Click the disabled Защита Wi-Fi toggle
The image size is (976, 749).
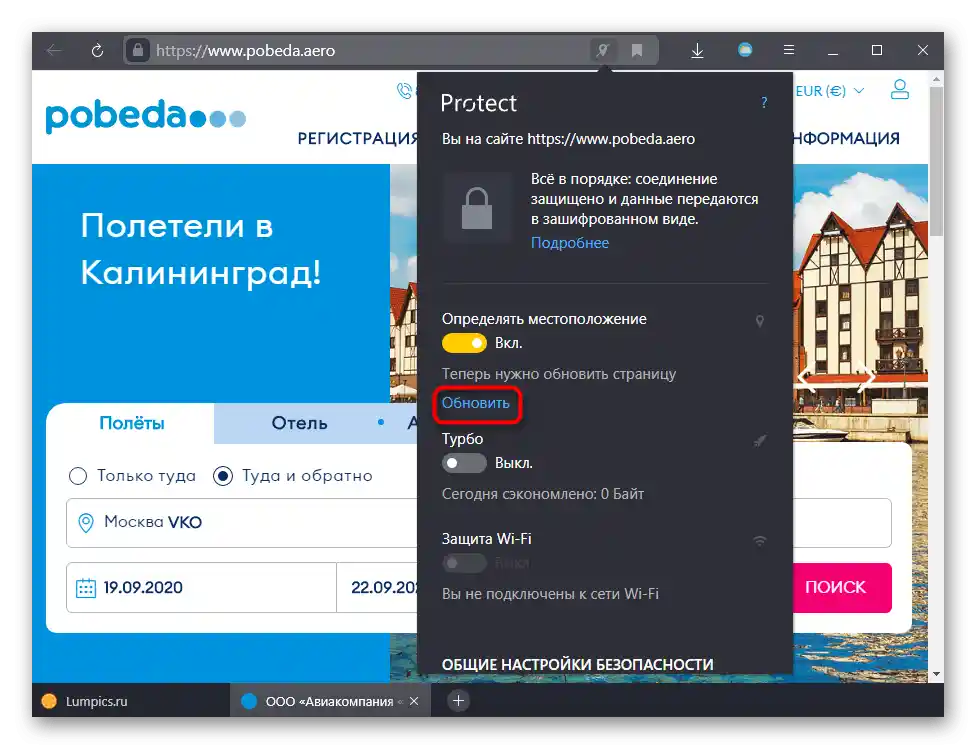tap(464, 563)
